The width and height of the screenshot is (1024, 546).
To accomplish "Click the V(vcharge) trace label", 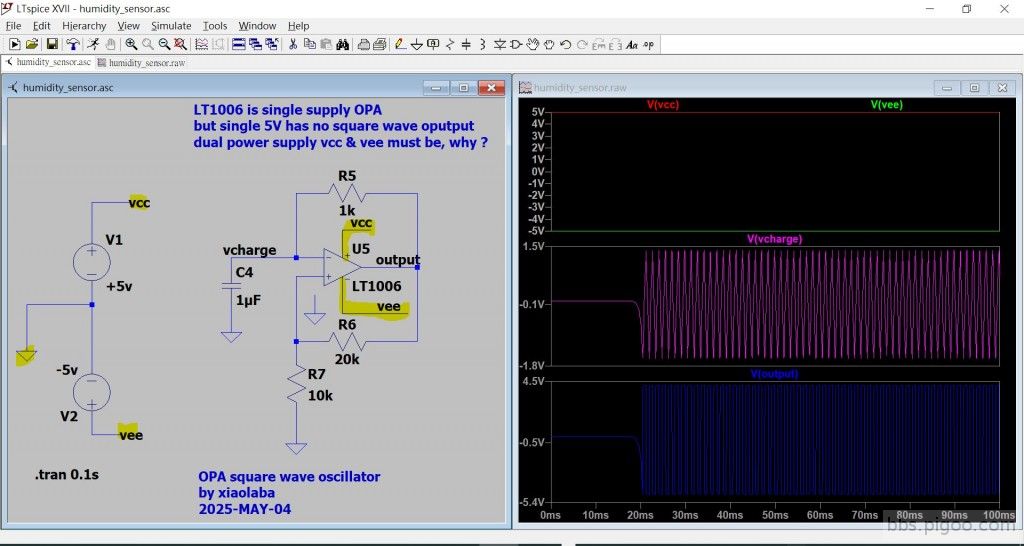I will click(x=775, y=239).
